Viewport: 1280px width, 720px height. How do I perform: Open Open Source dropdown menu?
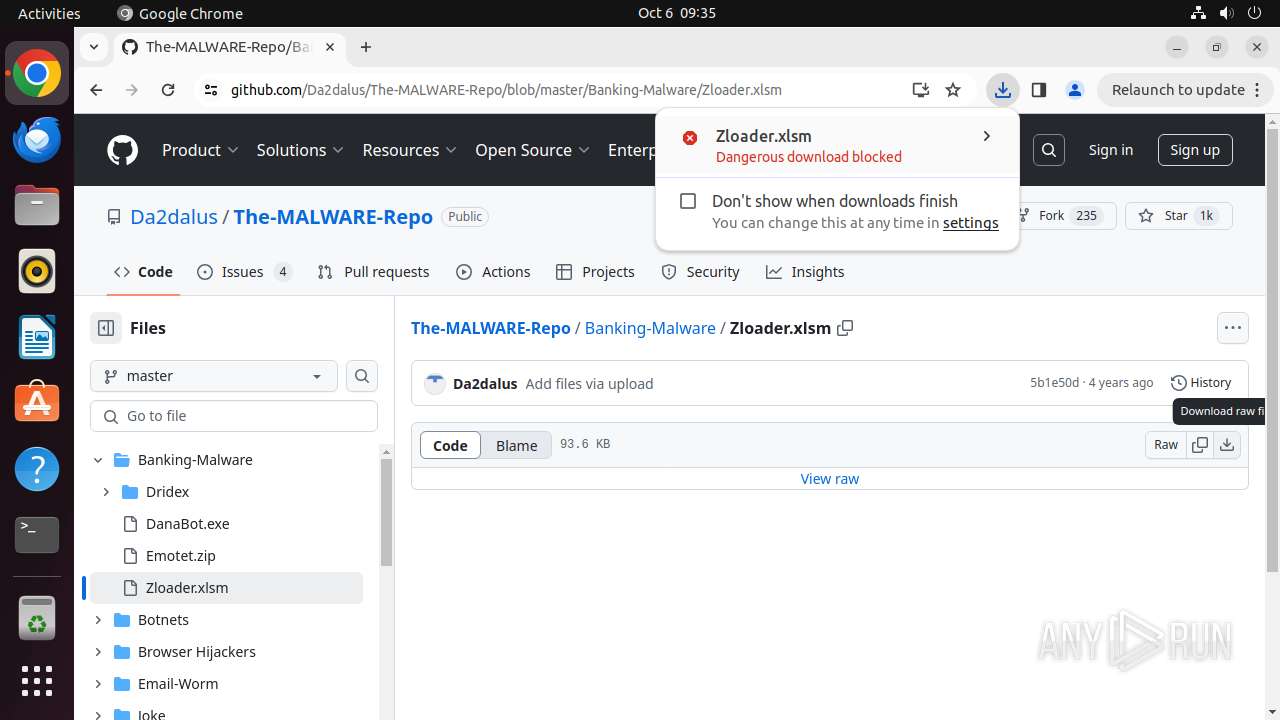click(x=533, y=150)
